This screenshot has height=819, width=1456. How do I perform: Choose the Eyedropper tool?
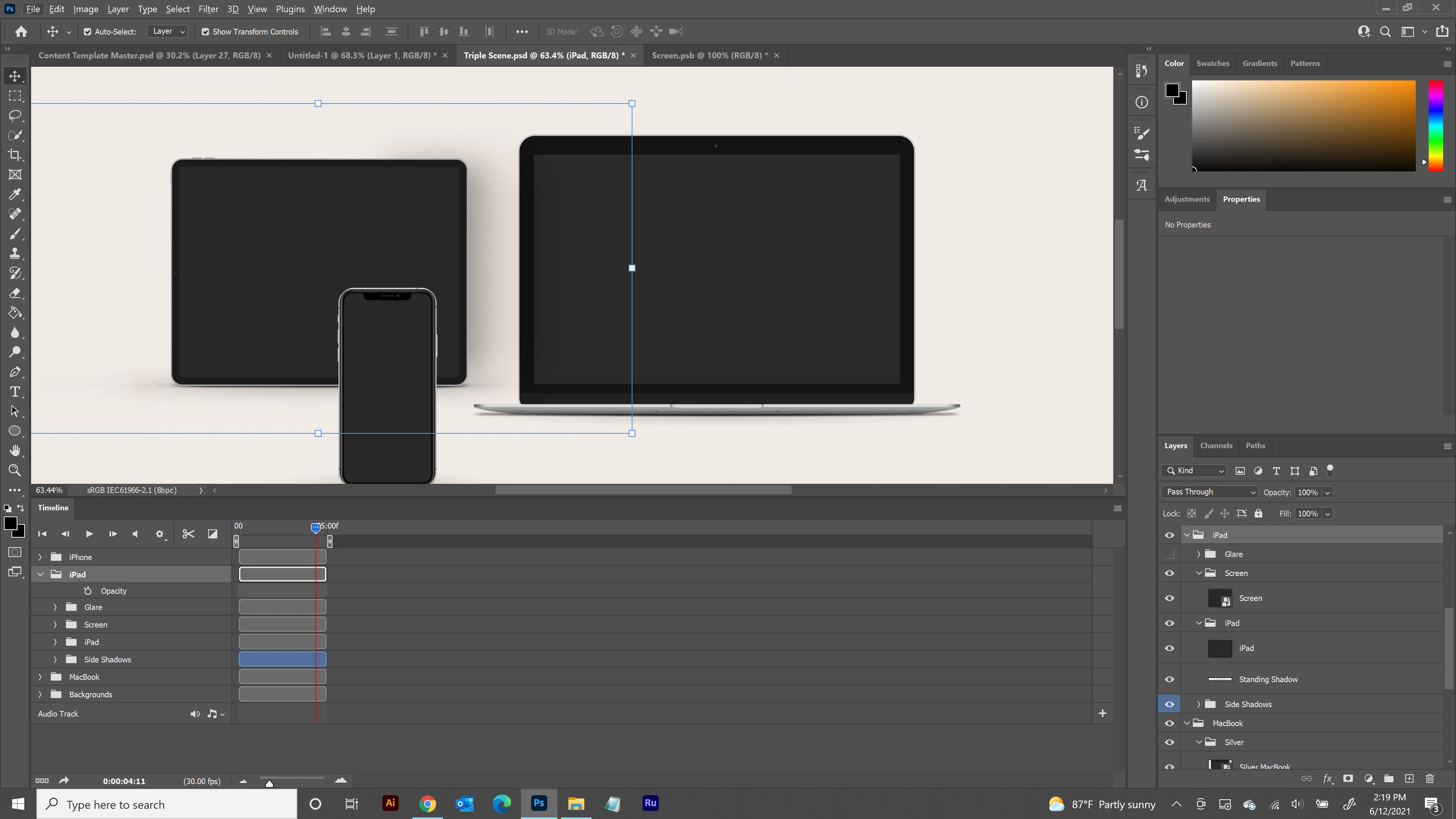coord(15,195)
